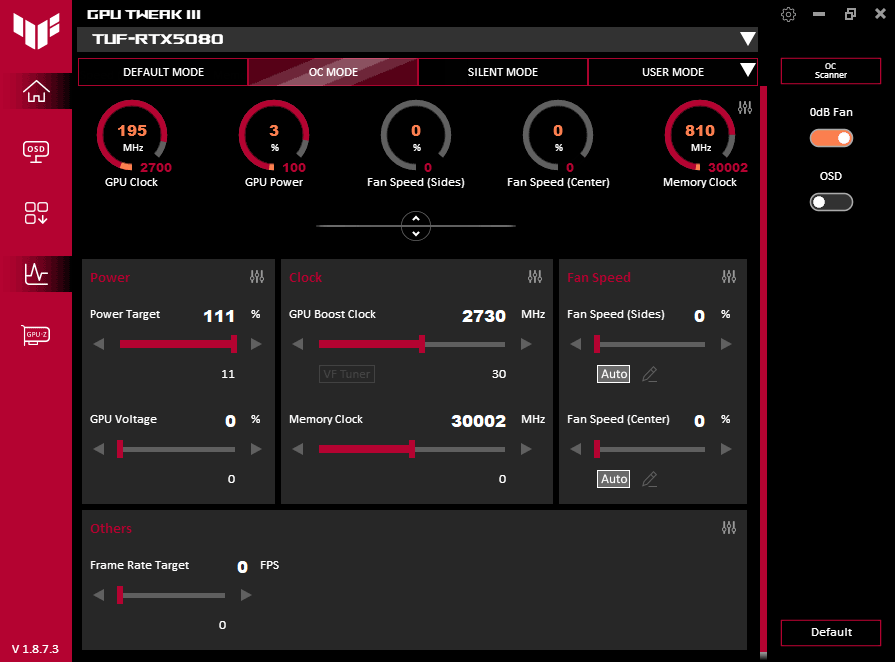Disable Auto mode for Fan Speed (Sides)
895x662 pixels.
tap(613, 374)
